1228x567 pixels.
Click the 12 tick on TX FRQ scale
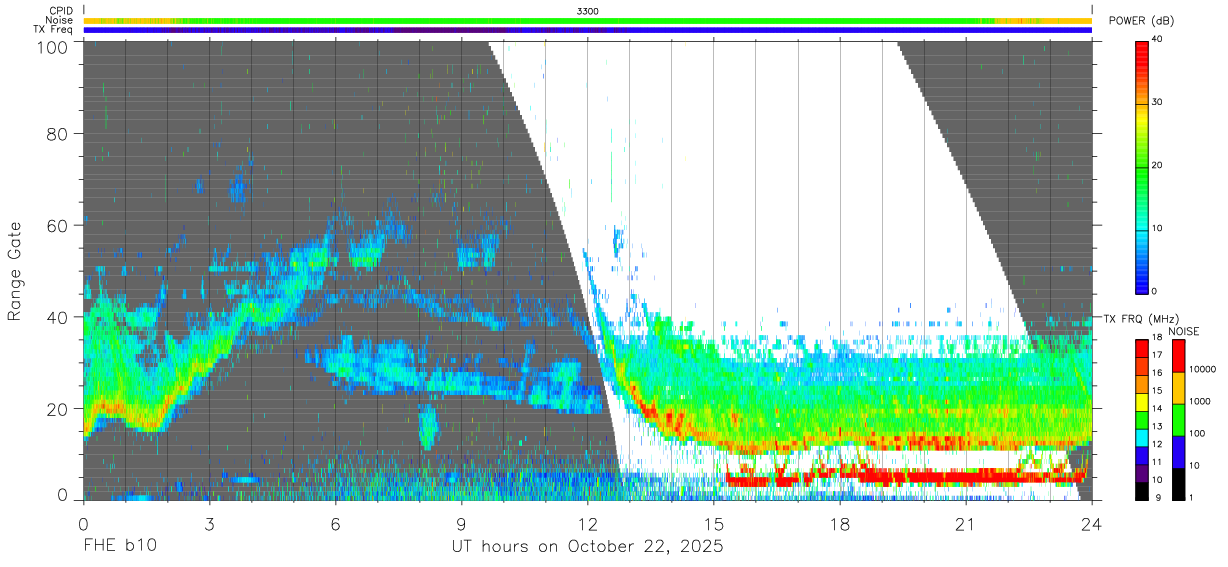1159,444
